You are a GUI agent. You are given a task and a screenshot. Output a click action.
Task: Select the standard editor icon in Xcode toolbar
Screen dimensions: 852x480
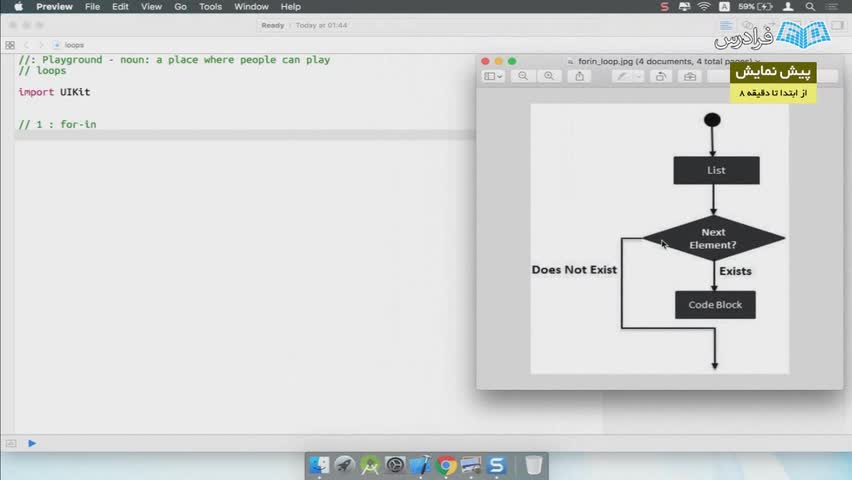click(726, 26)
